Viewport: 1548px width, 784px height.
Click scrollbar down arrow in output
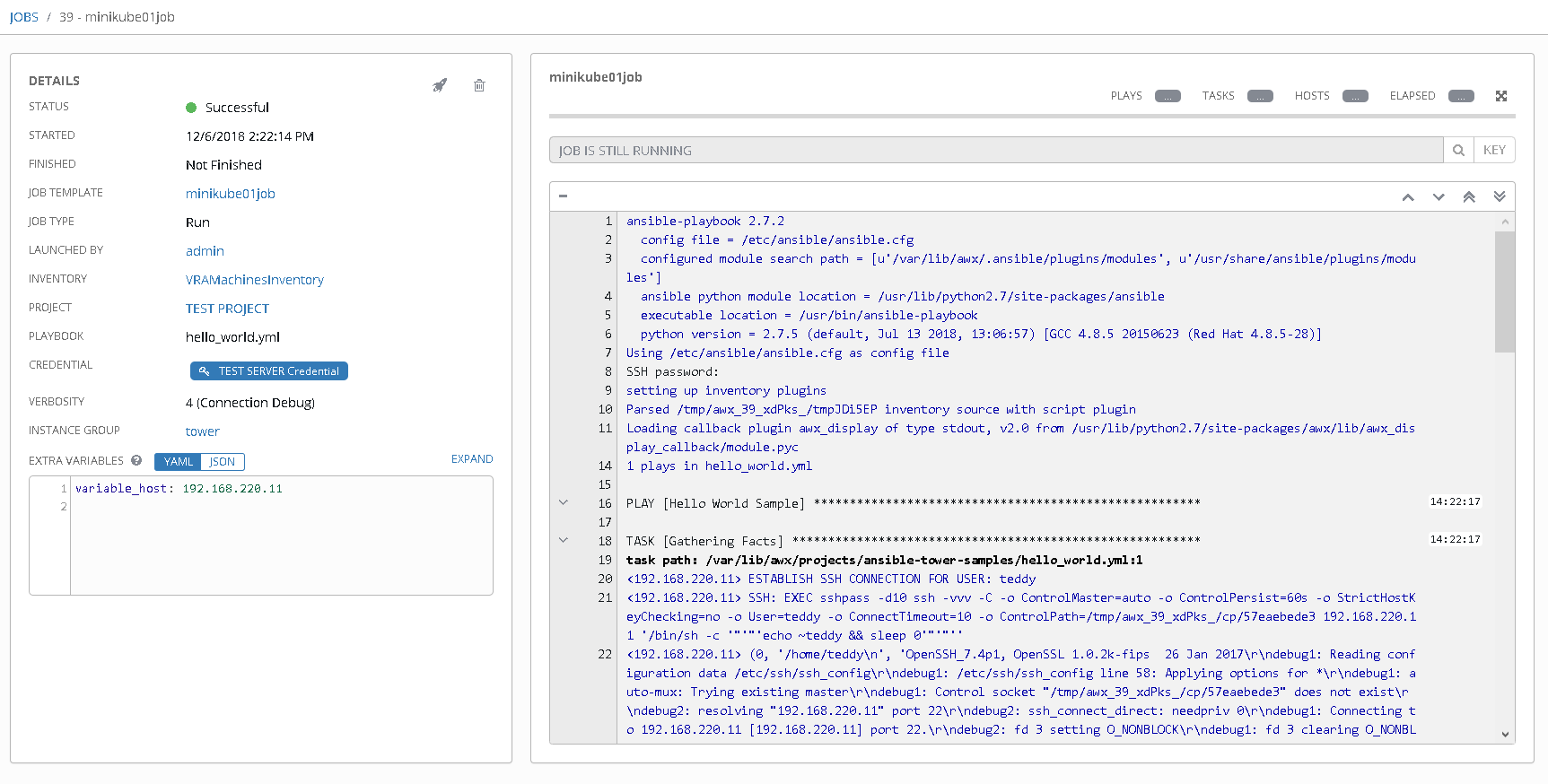[1505, 734]
